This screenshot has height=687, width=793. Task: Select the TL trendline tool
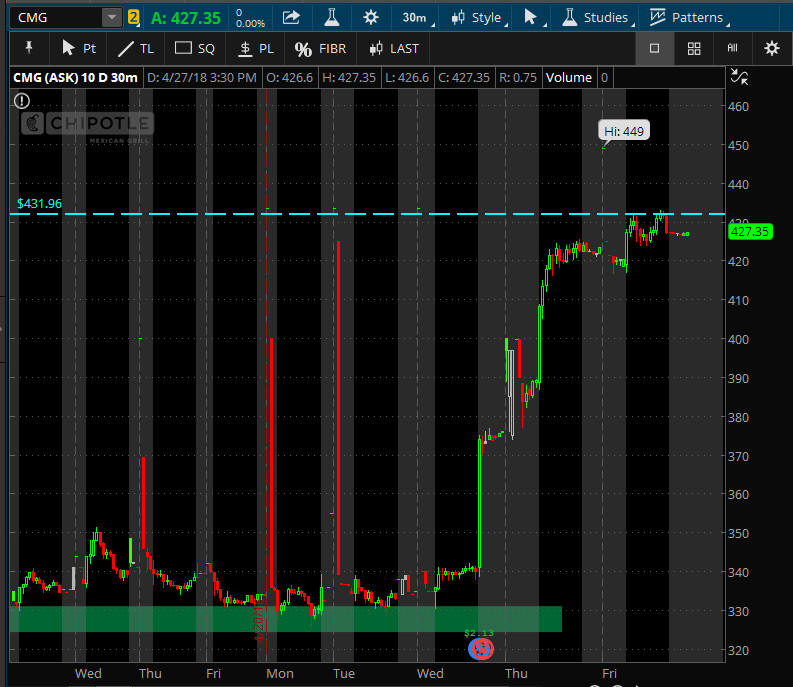(136, 48)
